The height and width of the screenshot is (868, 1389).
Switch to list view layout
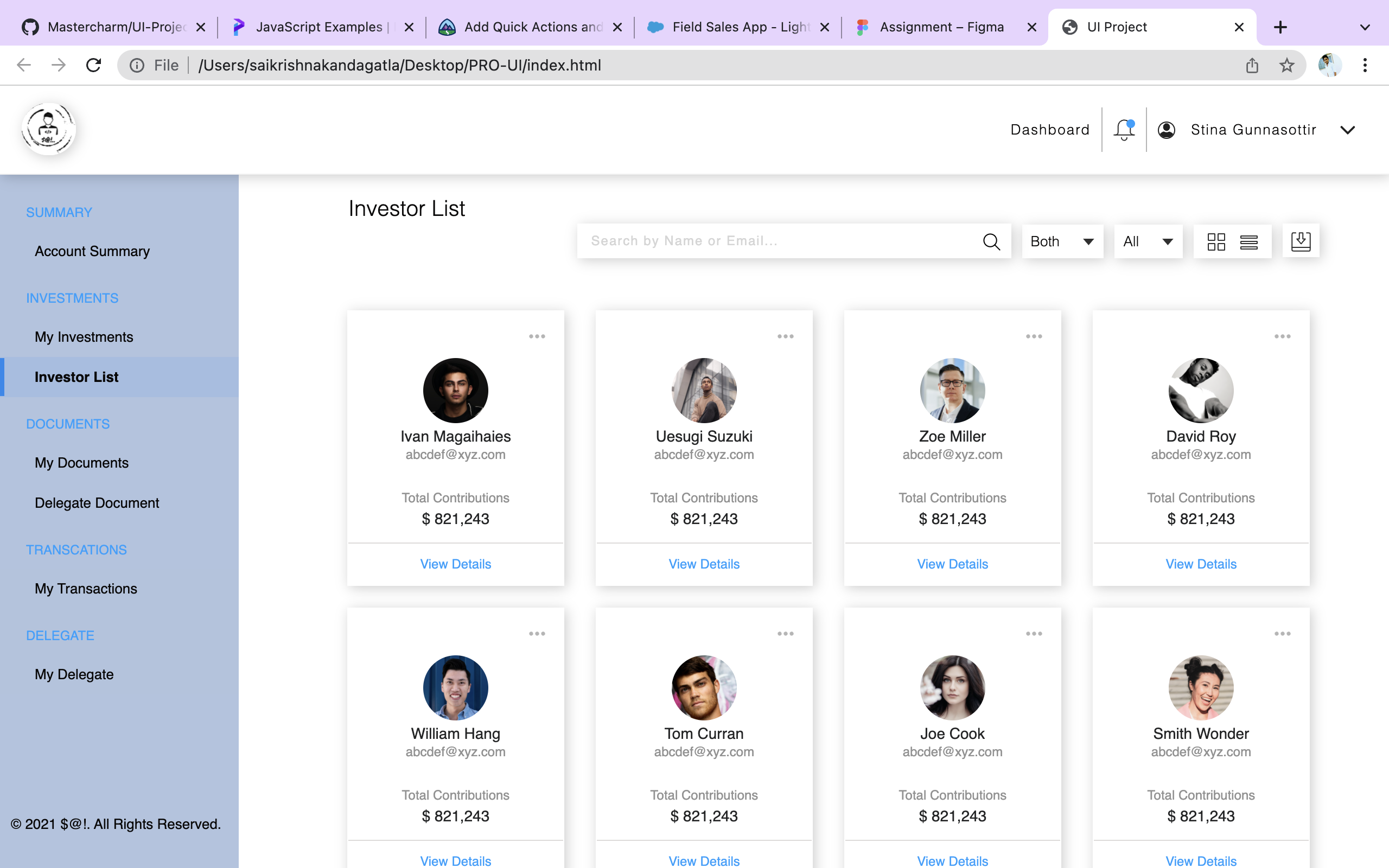(1248, 242)
